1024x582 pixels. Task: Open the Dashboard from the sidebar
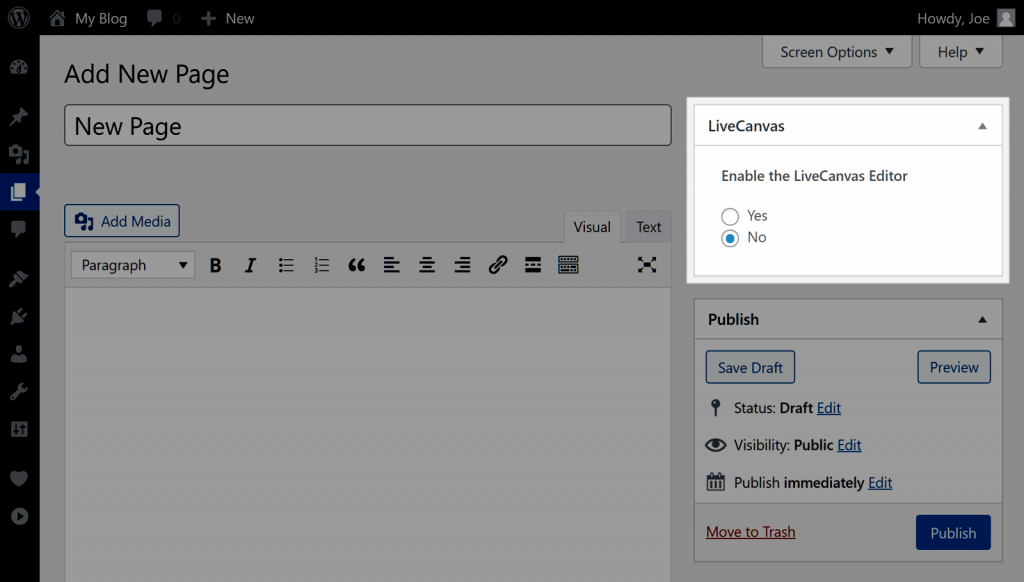click(18, 65)
